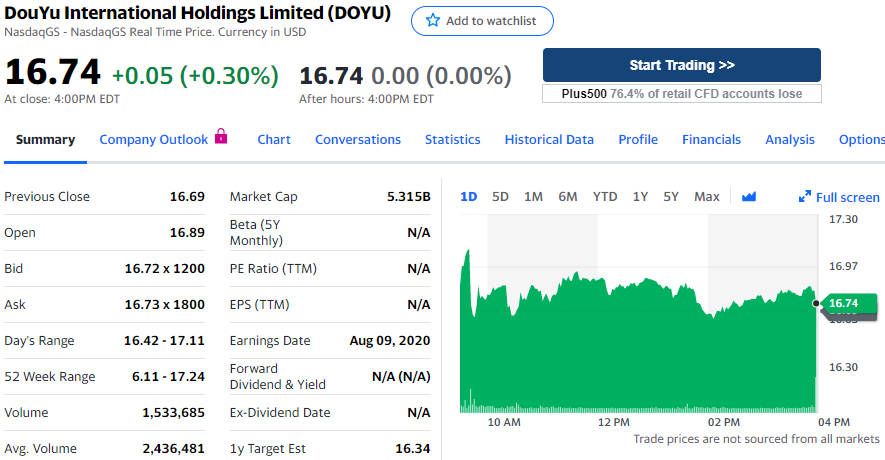Viewport: 885px width, 460px height.
Task: Select the 1M chart range
Action: pyautogui.click(x=533, y=196)
